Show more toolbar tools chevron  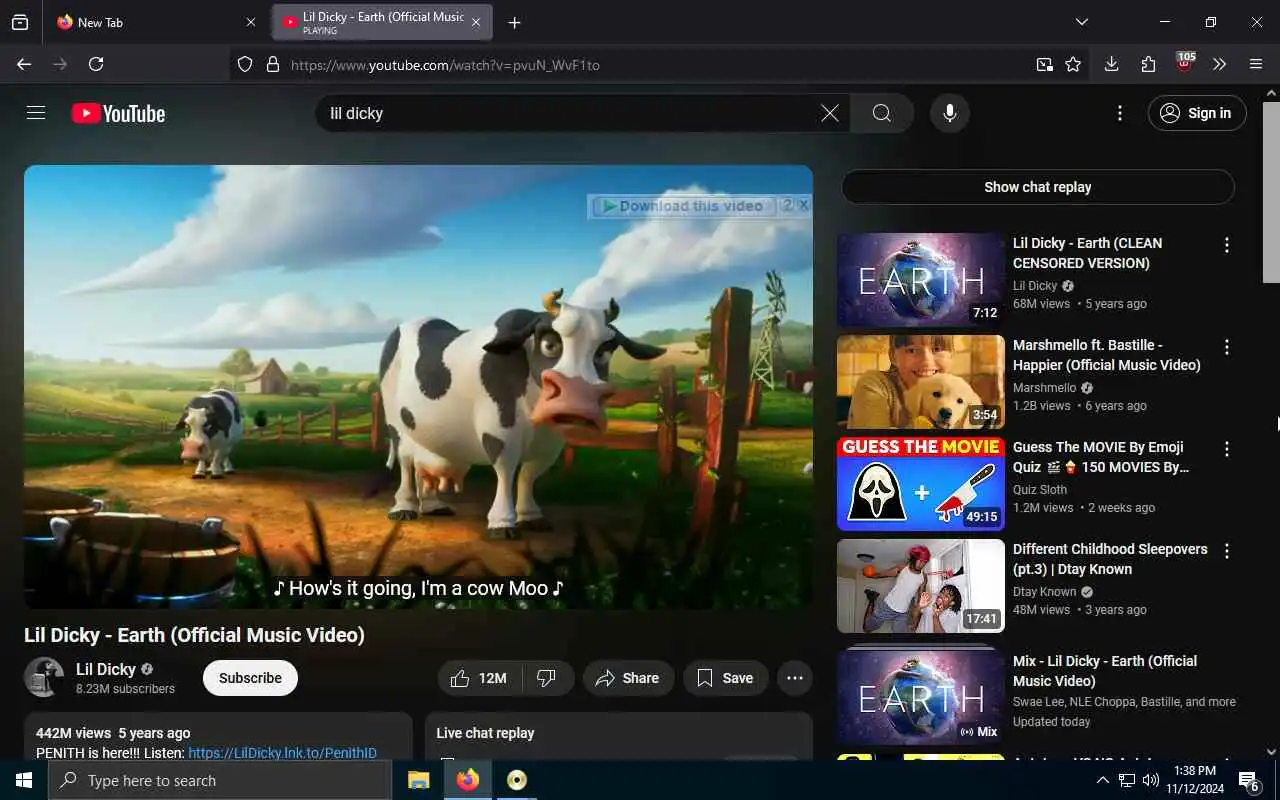(1220, 64)
